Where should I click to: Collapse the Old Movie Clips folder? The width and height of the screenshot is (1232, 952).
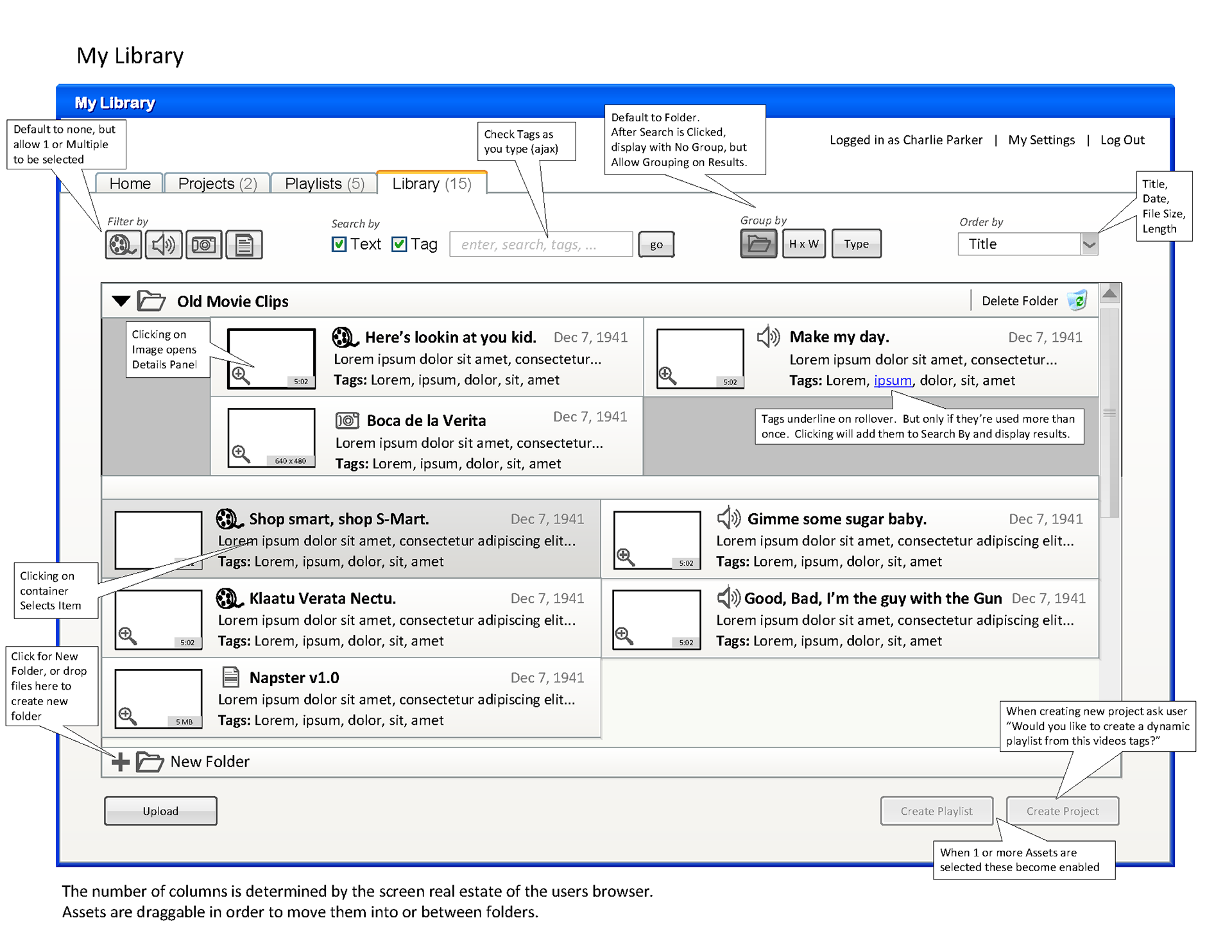click(121, 300)
